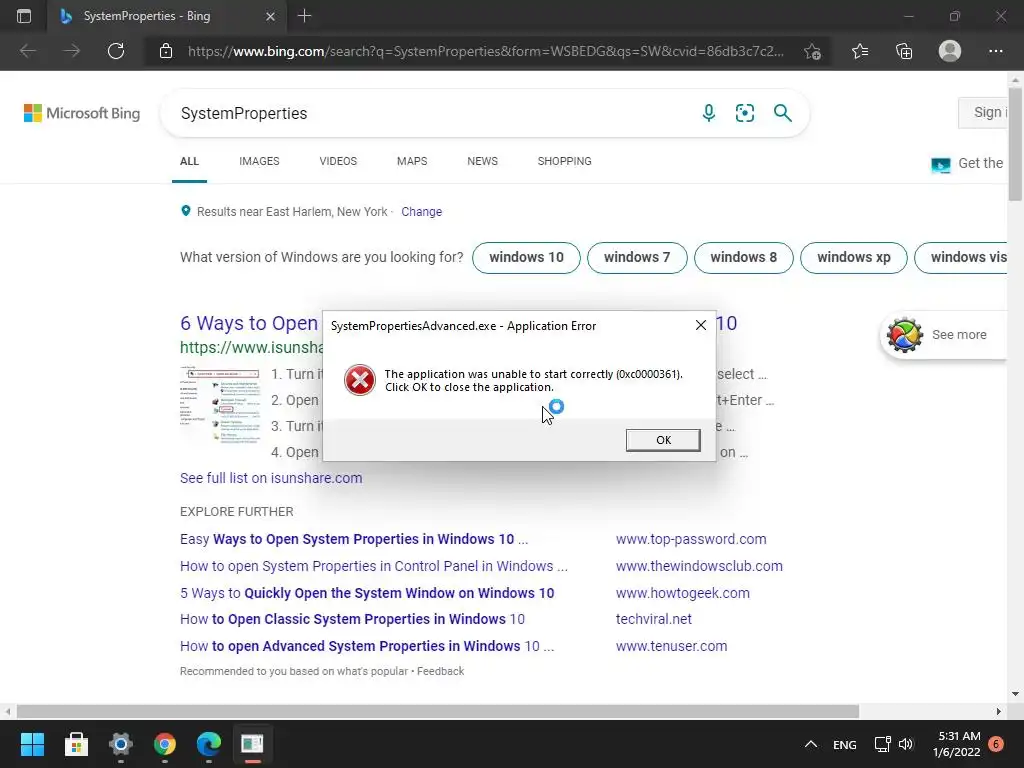Open the vertical tabs icon
Screen dimensions: 1024x768
click(24, 16)
